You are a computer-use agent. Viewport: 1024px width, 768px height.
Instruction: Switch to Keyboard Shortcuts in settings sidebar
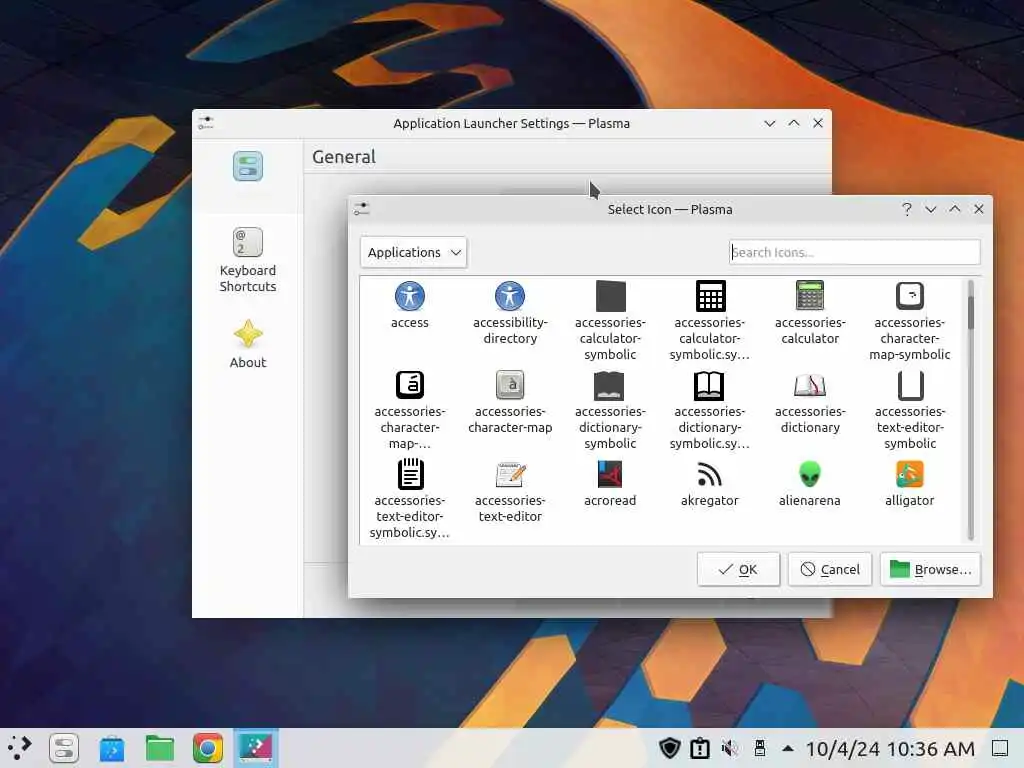pyautogui.click(x=248, y=260)
